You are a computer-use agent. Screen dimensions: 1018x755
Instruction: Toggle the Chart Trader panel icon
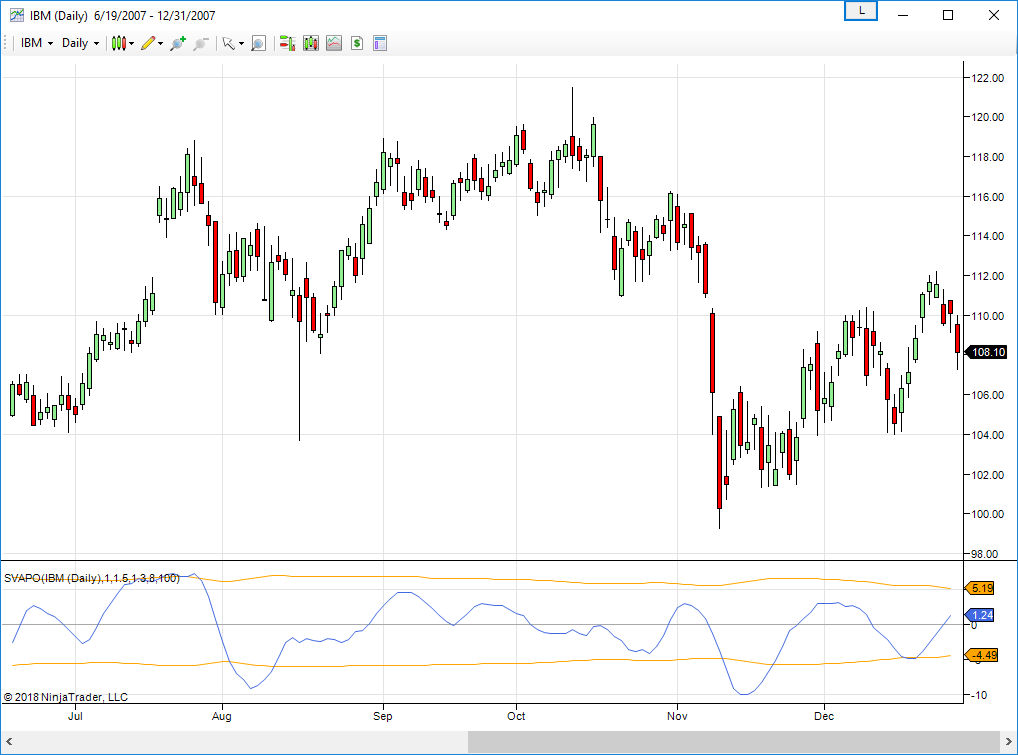pyautogui.click(x=288, y=43)
